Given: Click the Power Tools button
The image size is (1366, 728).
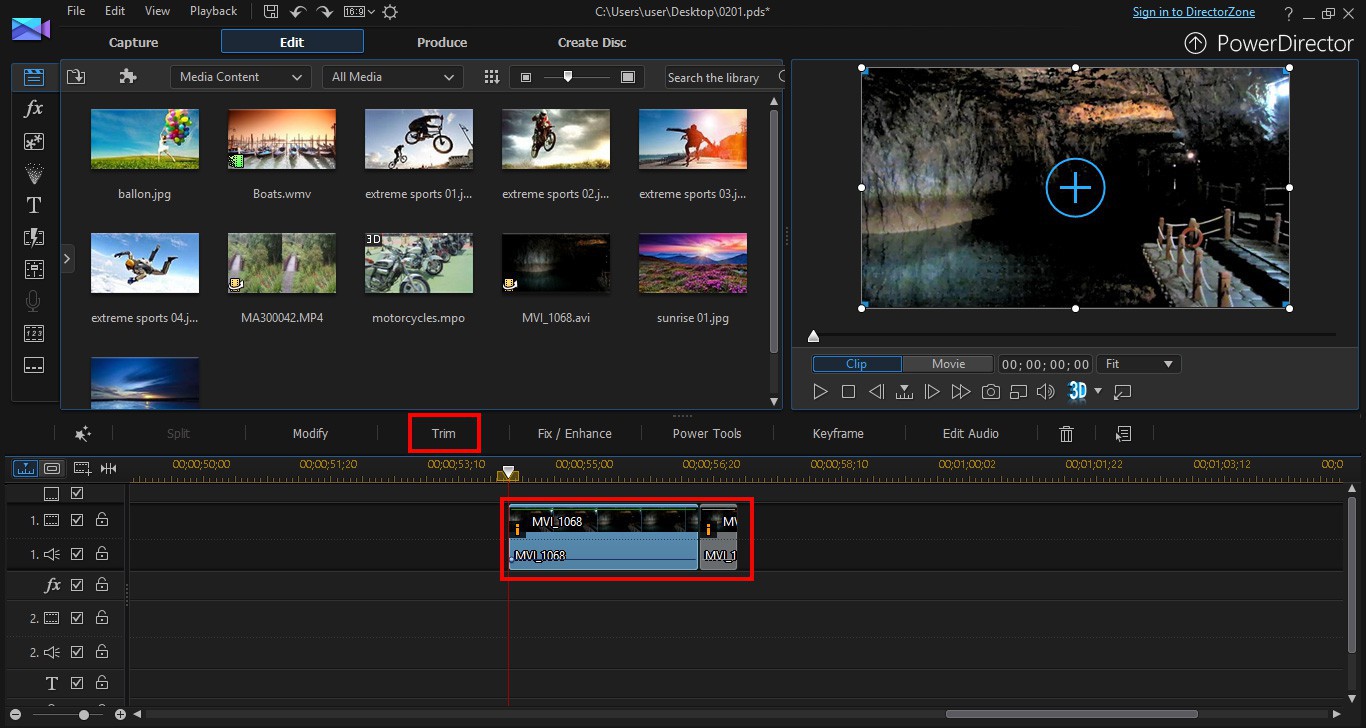Looking at the screenshot, I should 707,433.
